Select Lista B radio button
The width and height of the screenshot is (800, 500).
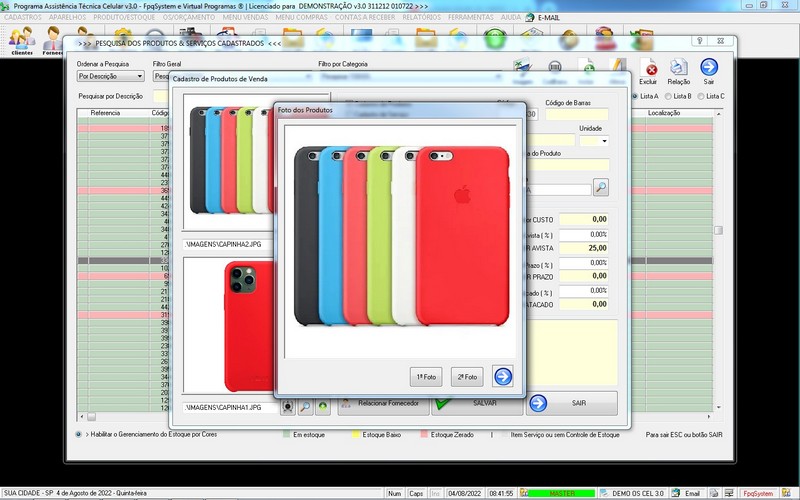668,96
